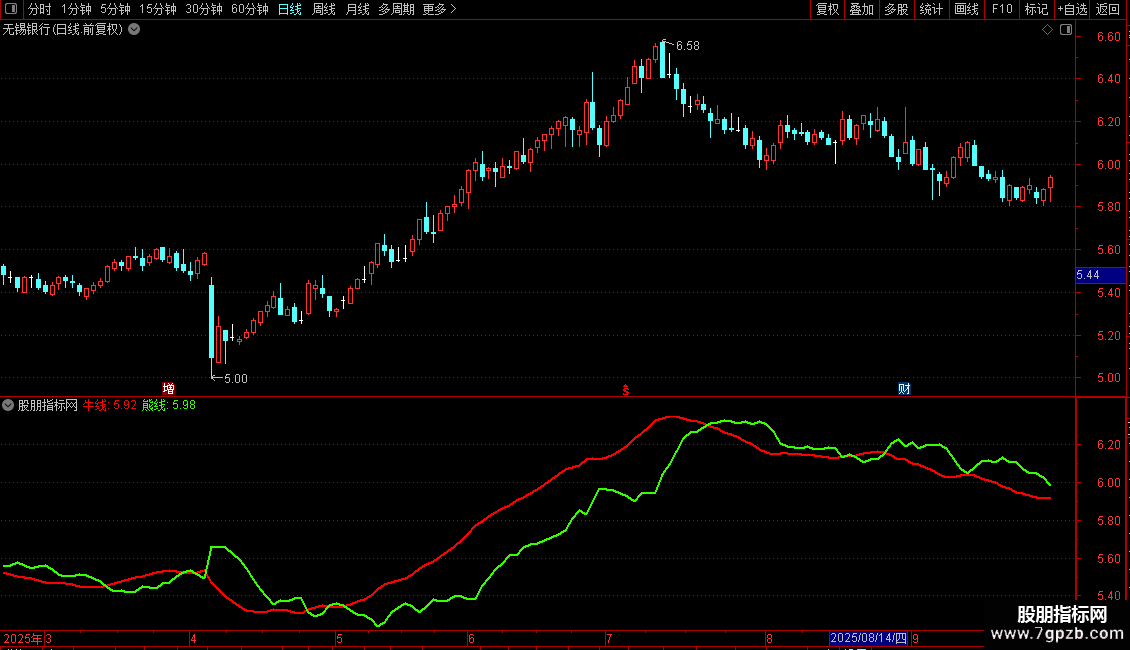
Task: Open the F10 company info
Action: coord(1002,9)
